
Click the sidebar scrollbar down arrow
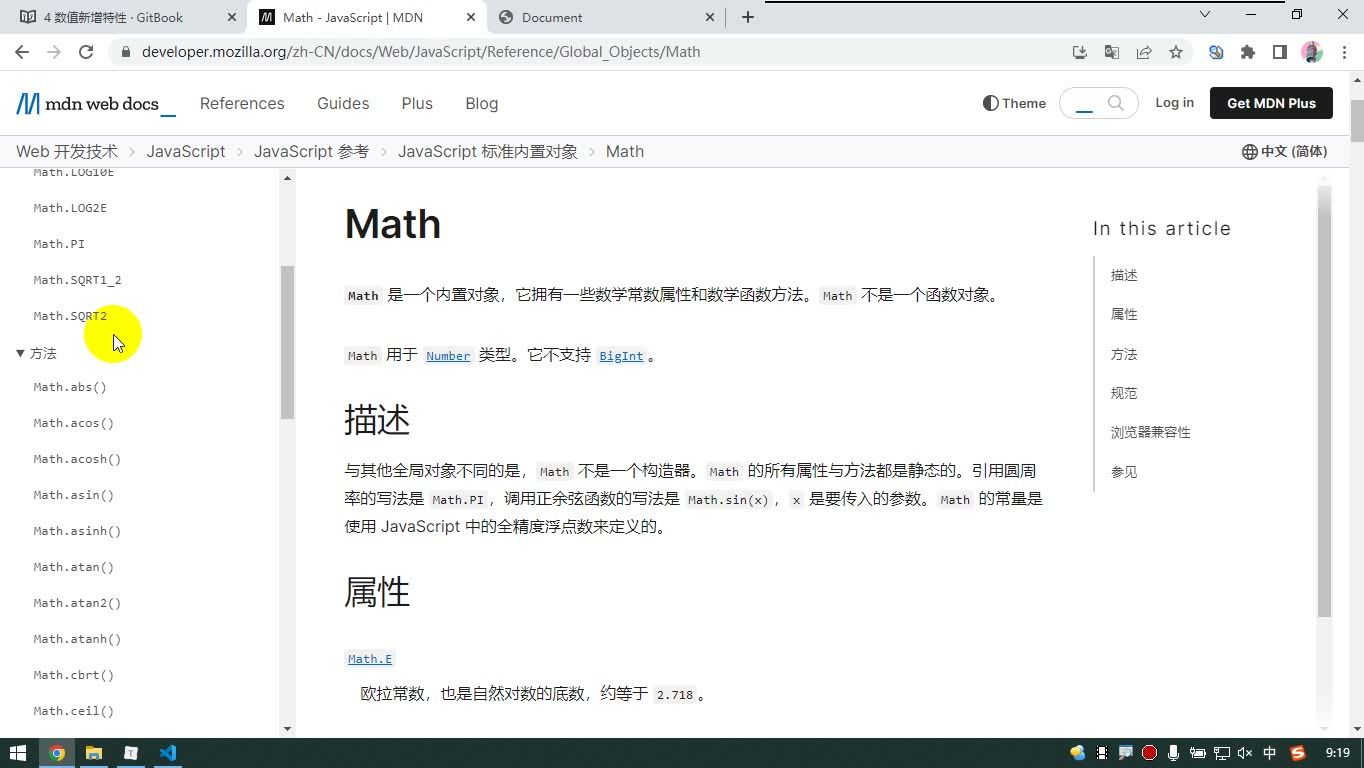point(287,729)
